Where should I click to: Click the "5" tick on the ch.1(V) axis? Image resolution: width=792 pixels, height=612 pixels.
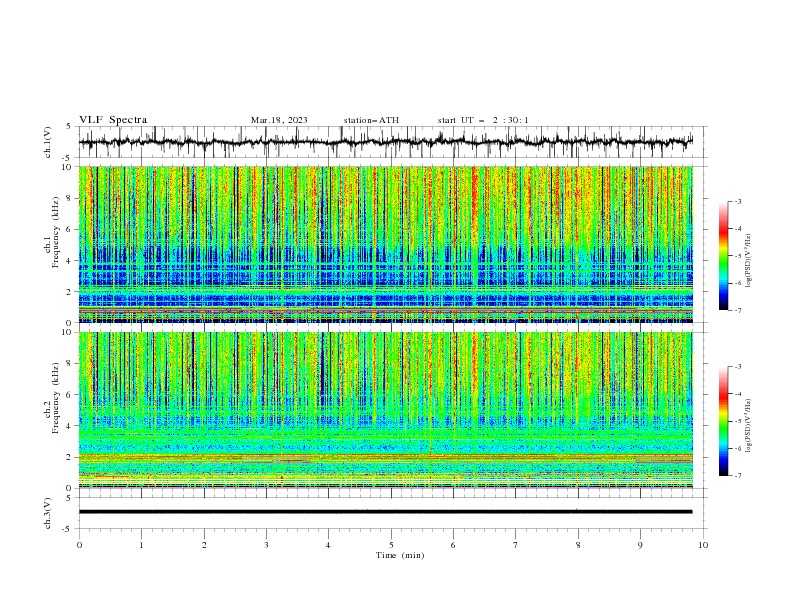(69, 126)
